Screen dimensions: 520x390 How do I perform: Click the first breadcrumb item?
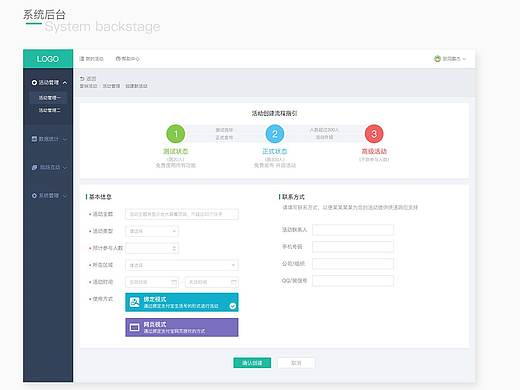[x=88, y=86]
